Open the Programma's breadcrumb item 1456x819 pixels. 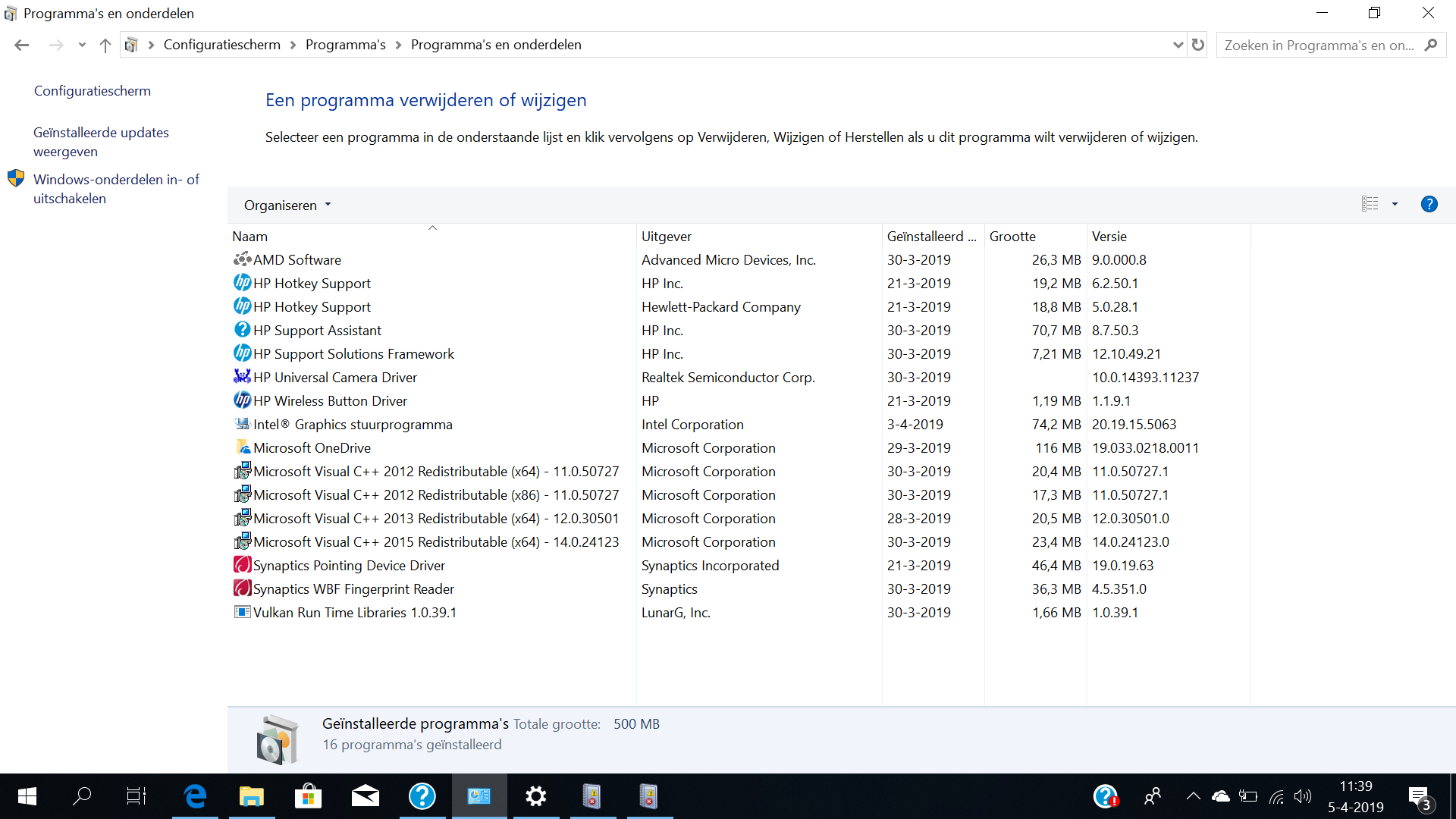point(345,45)
